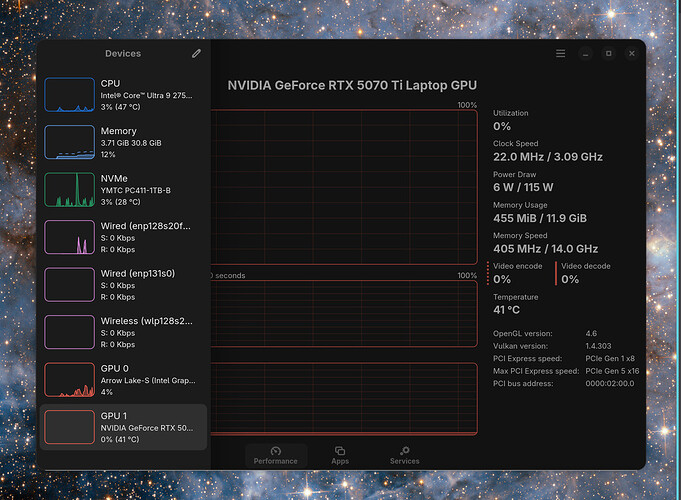Click the Temperature 41 °C value
Image resolution: width=681 pixels, height=500 pixels.
(506, 310)
